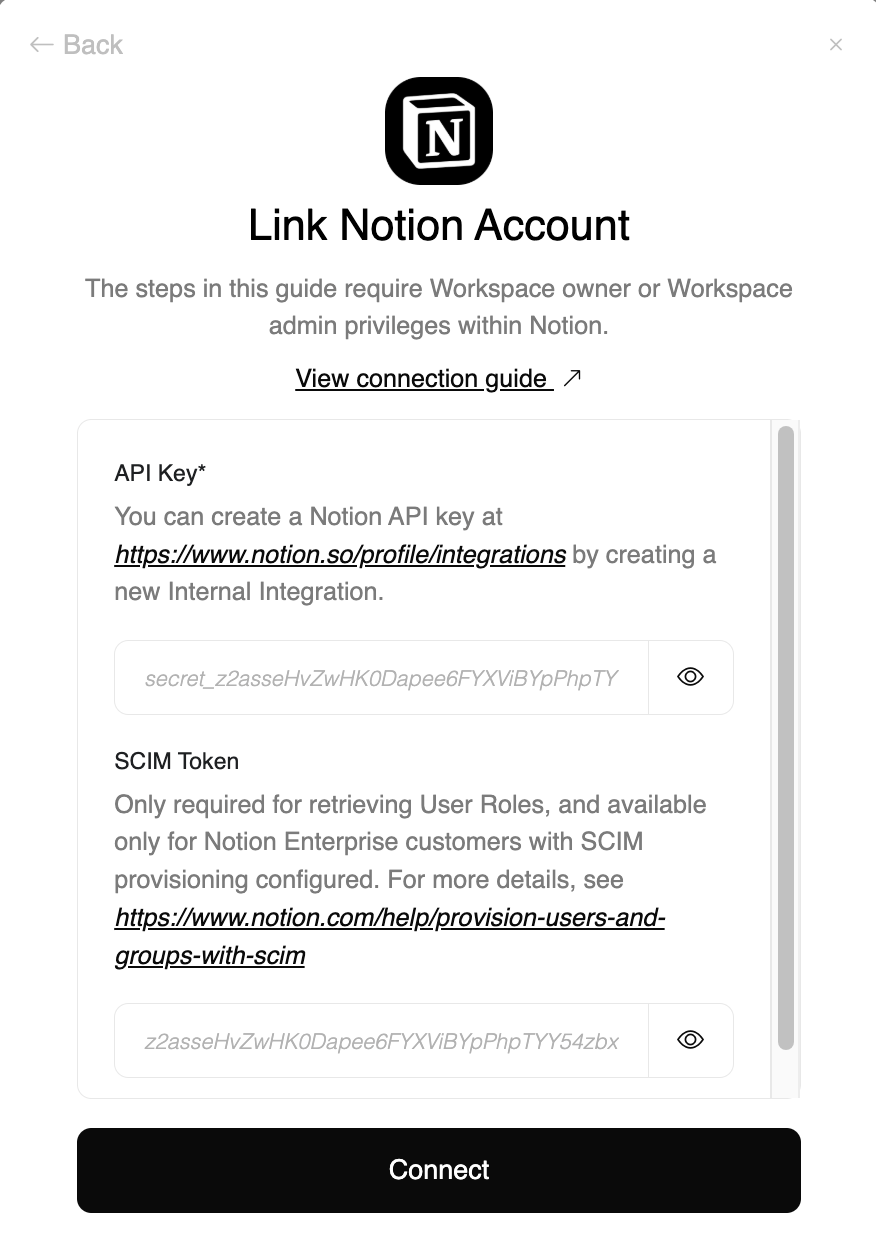
Task: Activate Connect to finish linking Notion
Action: tap(438, 1170)
